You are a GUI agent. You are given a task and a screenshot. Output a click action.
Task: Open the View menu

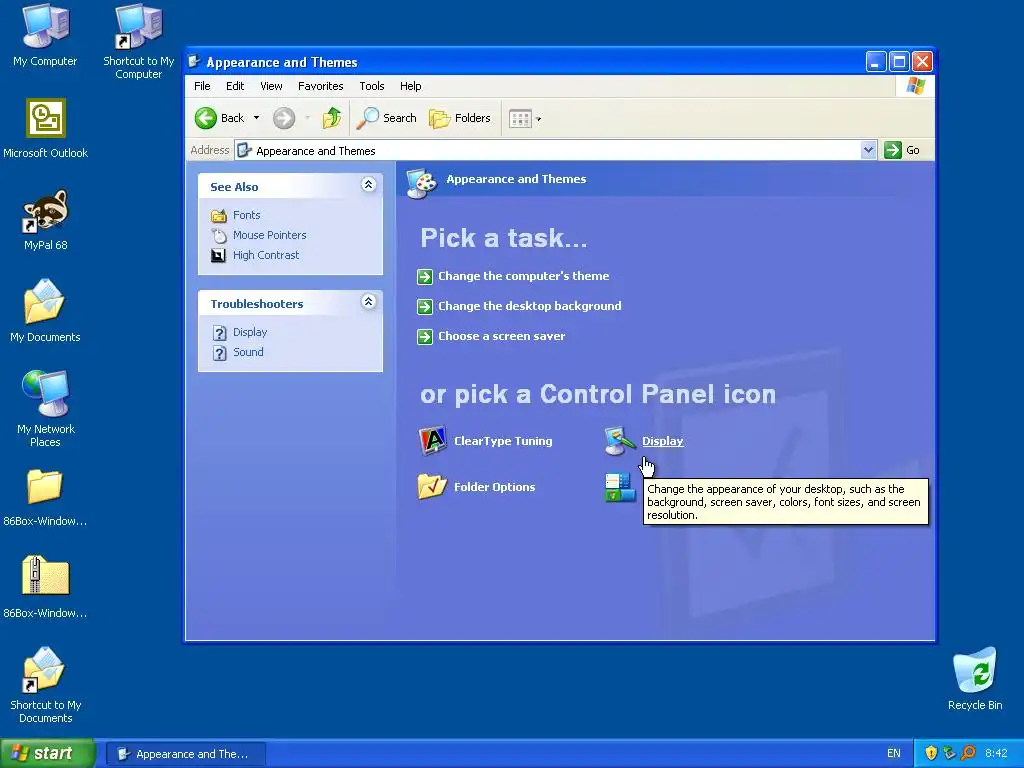click(271, 86)
